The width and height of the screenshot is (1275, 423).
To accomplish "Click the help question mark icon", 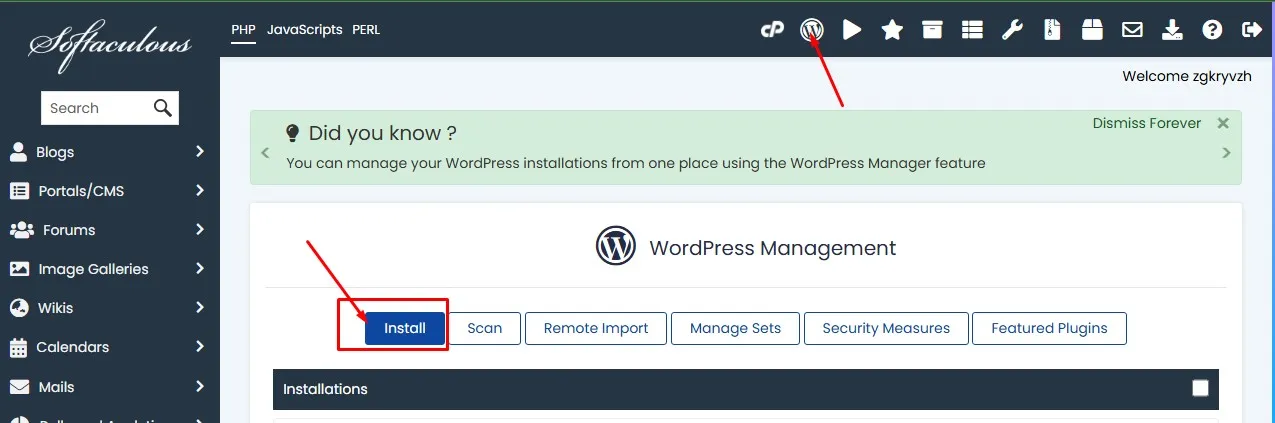I will (1212, 30).
